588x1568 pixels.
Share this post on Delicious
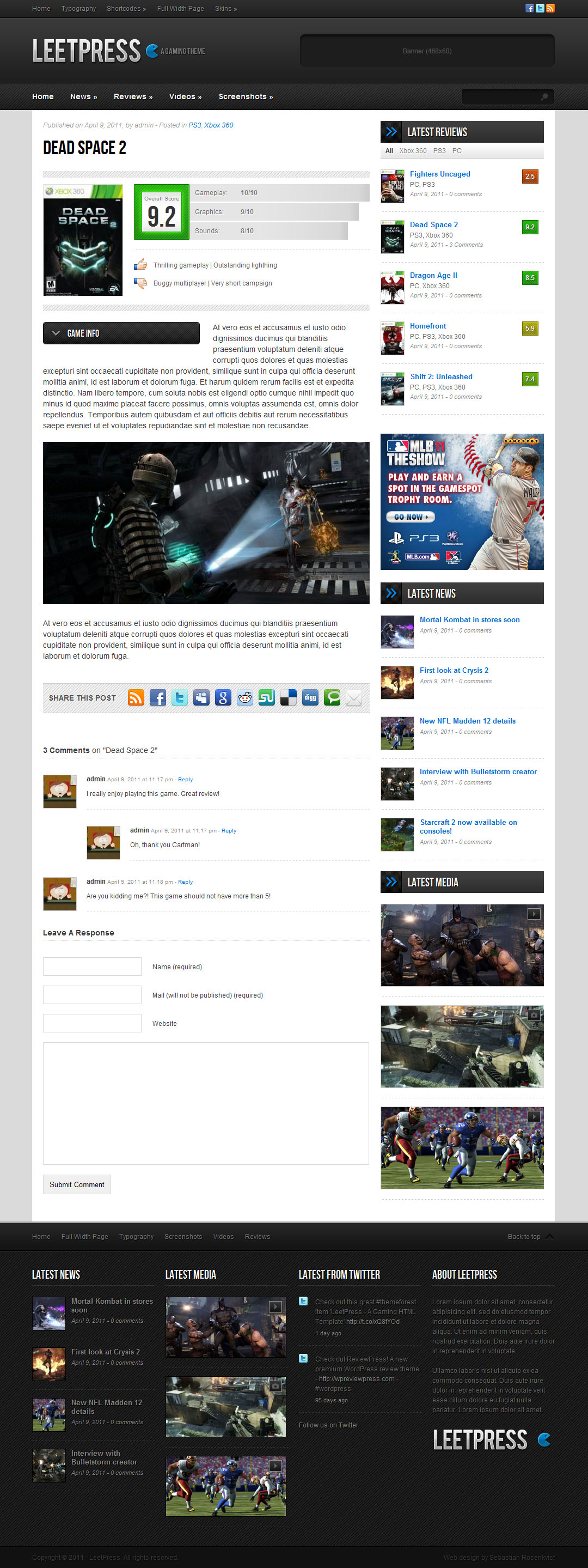[x=288, y=697]
